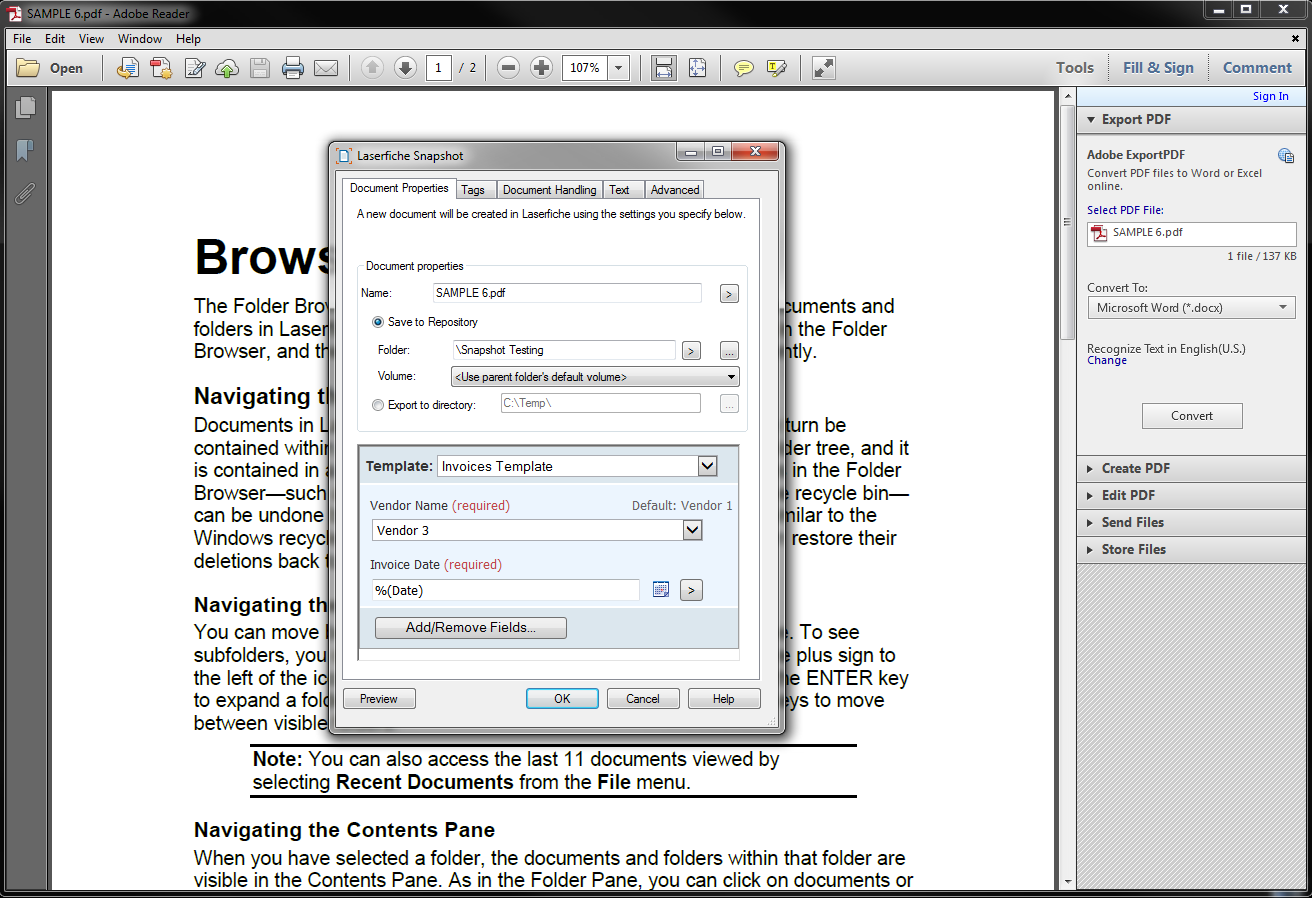This screenshot has width=1312, height=898.
Task: Open the Comment pane
Action: [x=1257, y=68]
